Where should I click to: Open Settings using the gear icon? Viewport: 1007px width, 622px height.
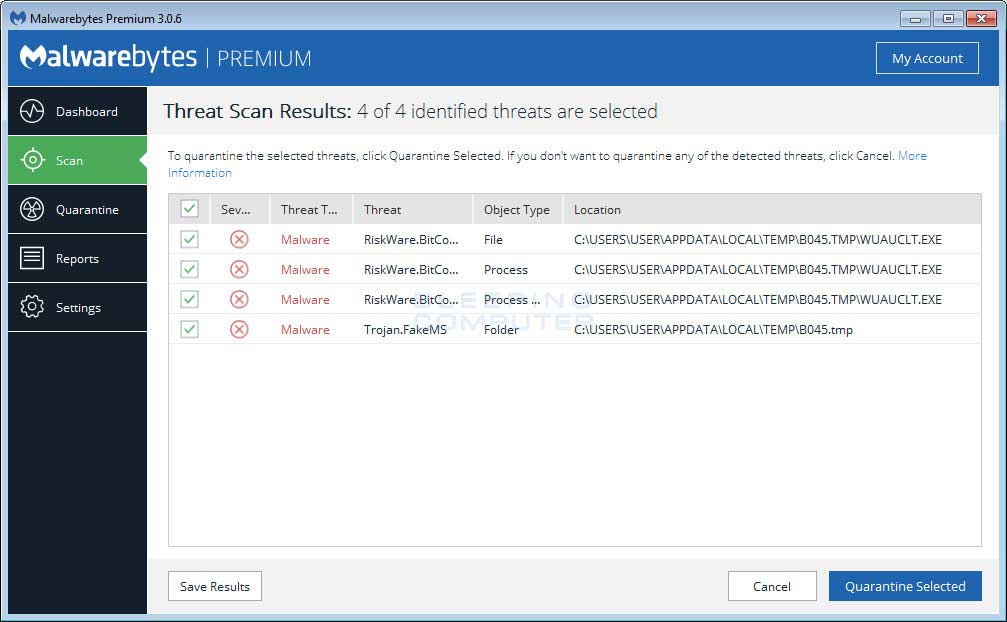tap(31, 307)
